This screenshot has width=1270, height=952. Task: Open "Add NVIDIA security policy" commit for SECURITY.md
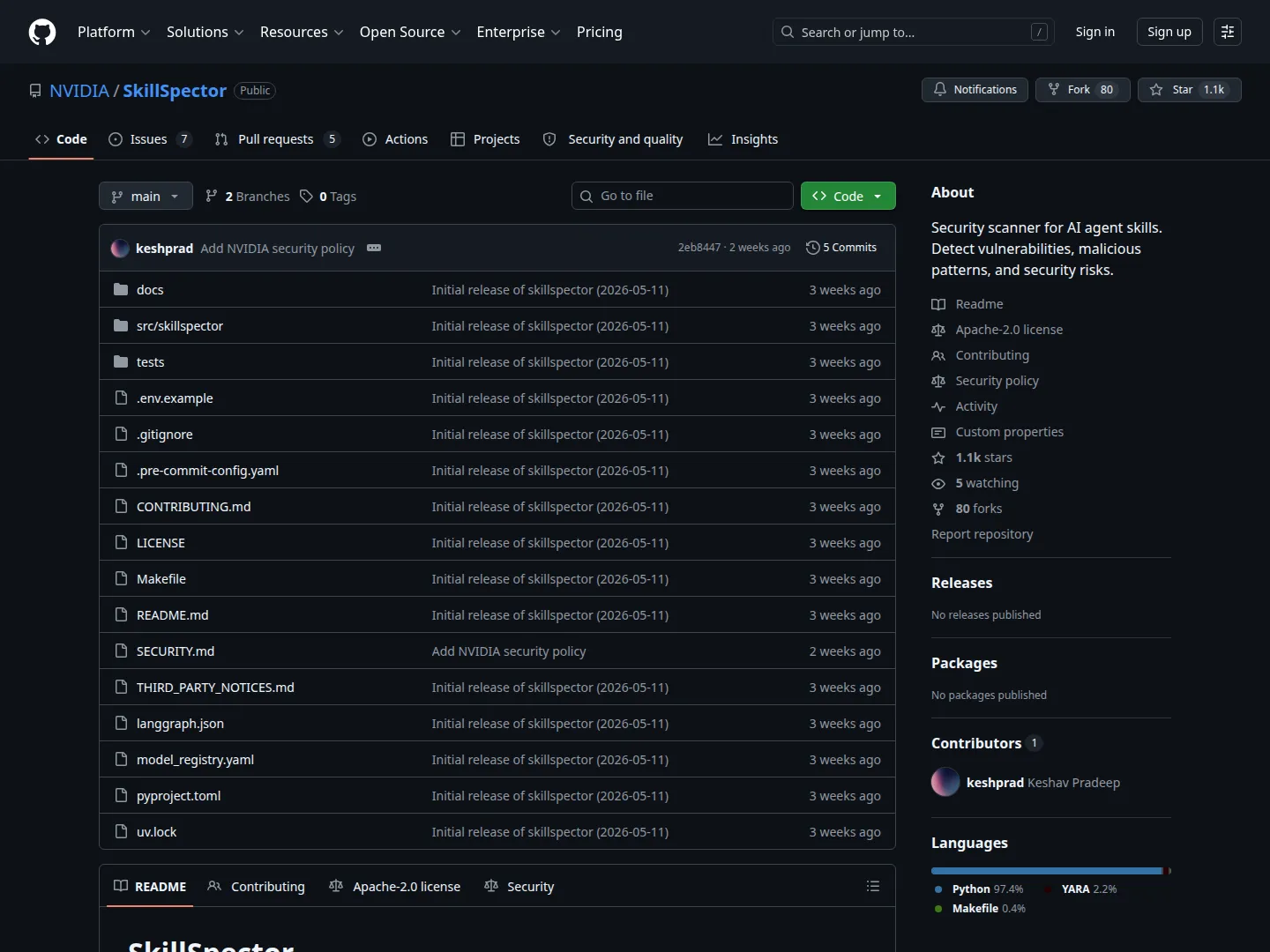[x=509, y=651]
